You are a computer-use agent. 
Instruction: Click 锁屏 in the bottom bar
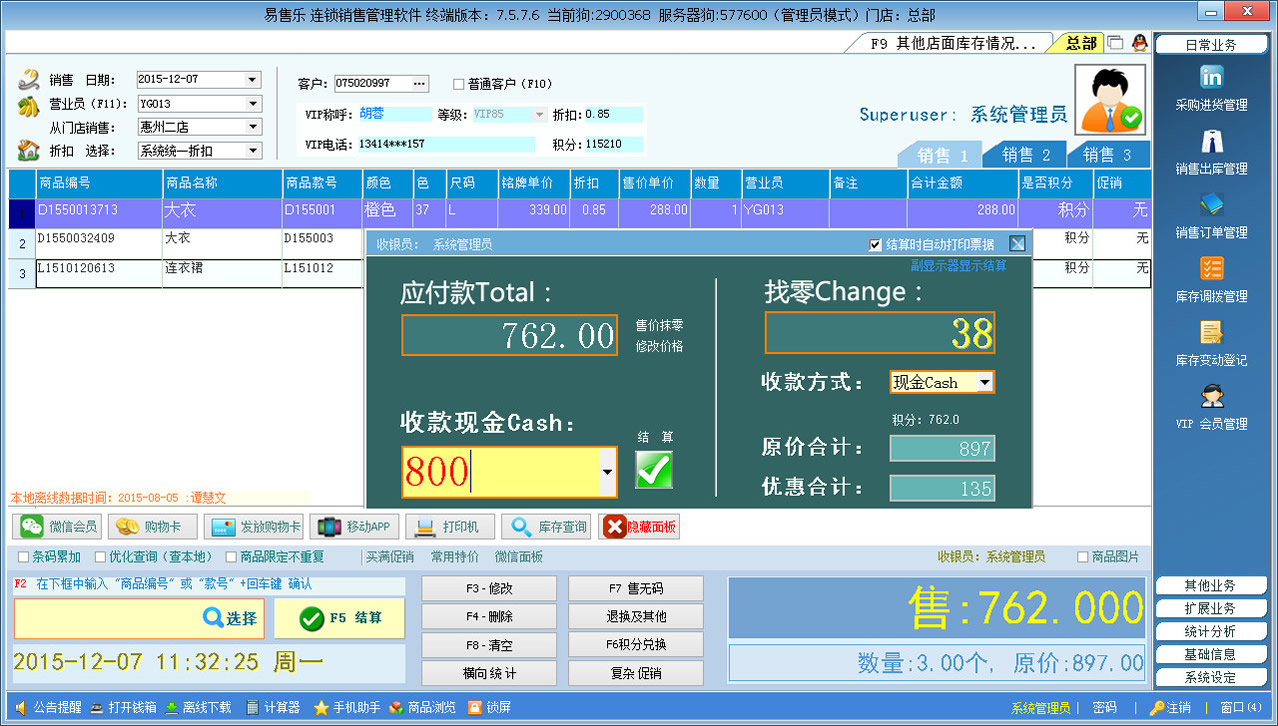point(490,707)
